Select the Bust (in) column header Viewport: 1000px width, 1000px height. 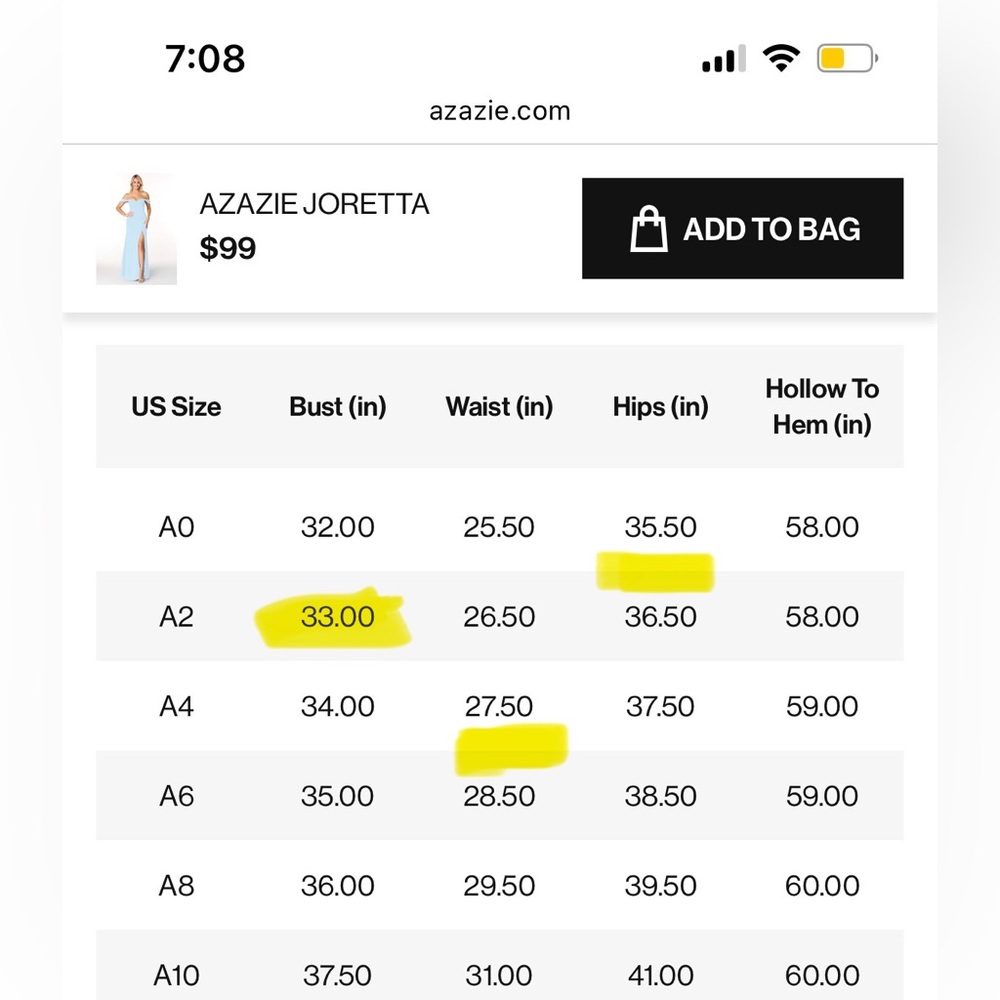click(x=337, y=406)
